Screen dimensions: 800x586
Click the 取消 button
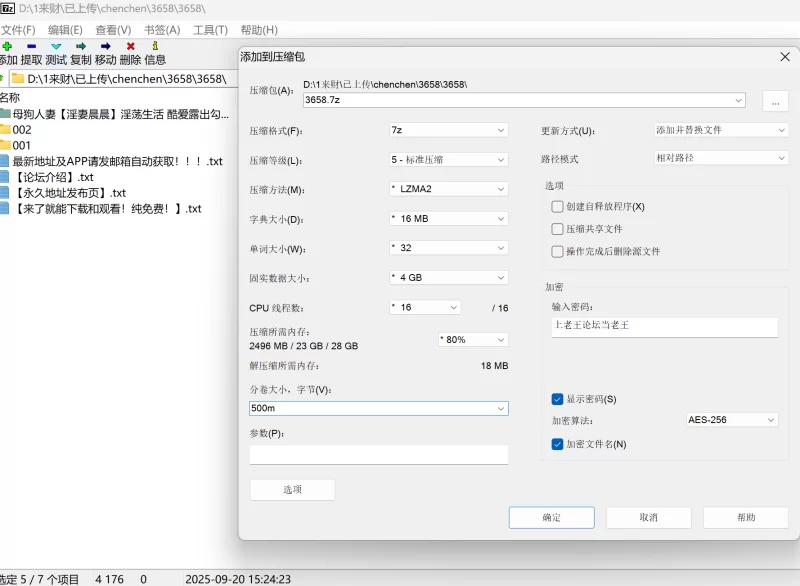pos(648,518)
